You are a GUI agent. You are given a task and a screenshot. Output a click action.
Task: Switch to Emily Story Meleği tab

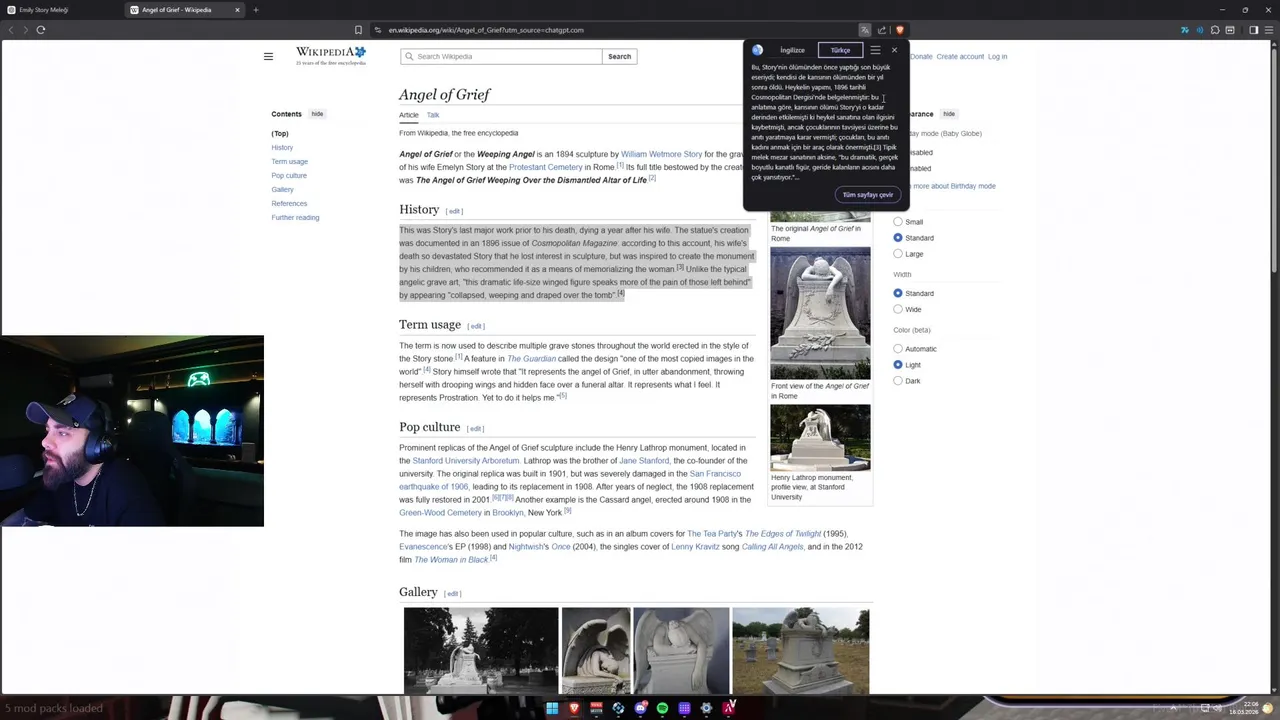tap(62, 10)
